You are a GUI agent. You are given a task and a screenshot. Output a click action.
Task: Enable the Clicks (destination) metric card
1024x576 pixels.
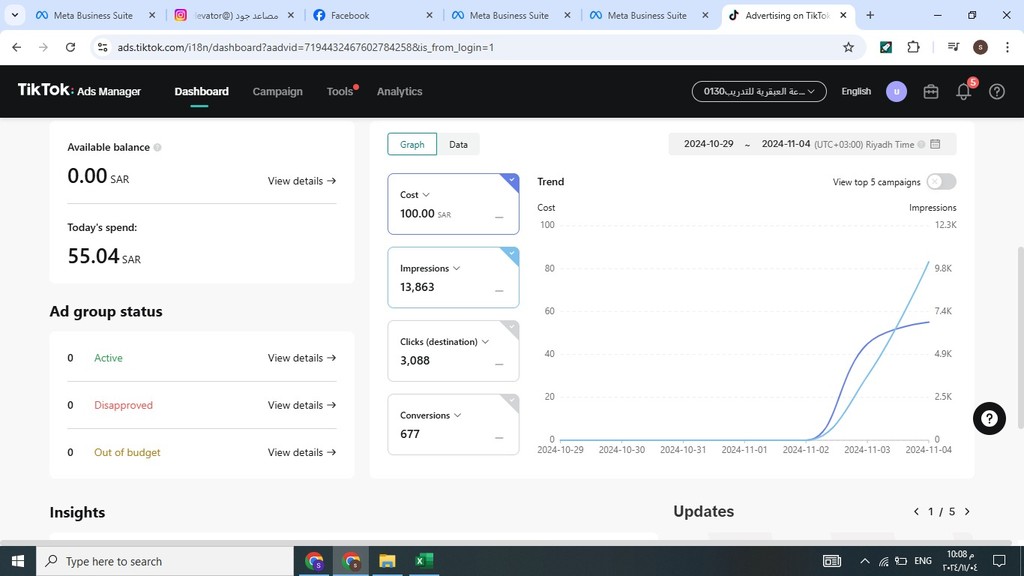(x=511, y=327)
